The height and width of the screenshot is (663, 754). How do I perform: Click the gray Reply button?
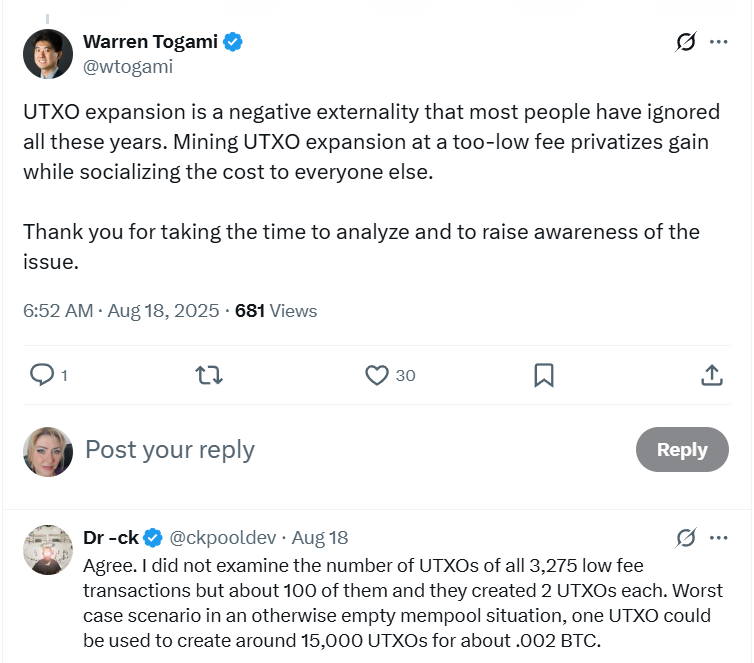click(682, 450)
